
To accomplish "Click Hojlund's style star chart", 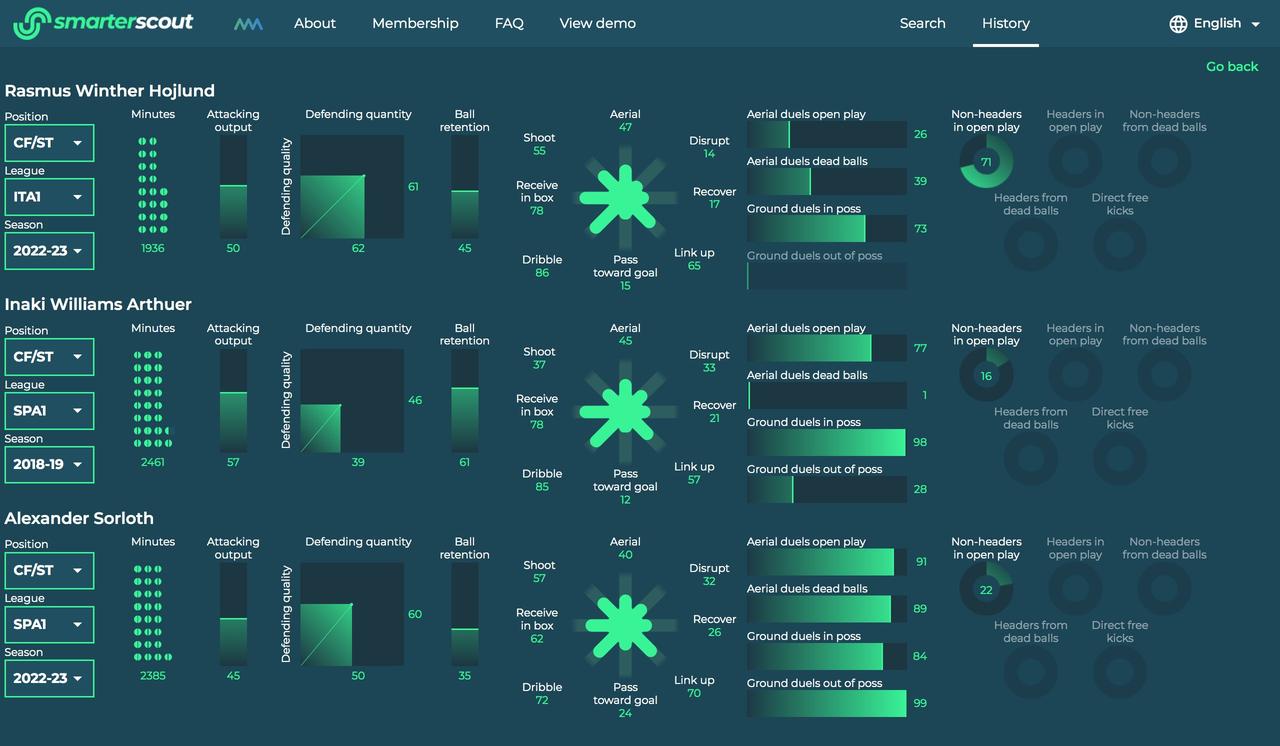I will (625, 197).
